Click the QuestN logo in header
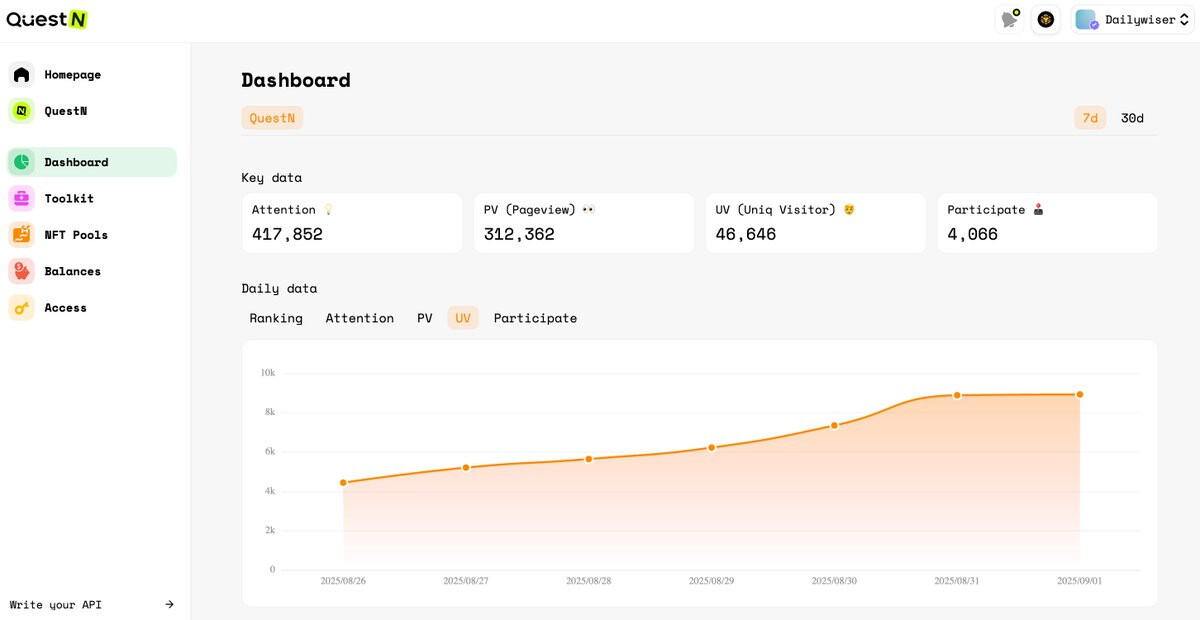This screenshot has height=620, width=1200. coord(47,19)
